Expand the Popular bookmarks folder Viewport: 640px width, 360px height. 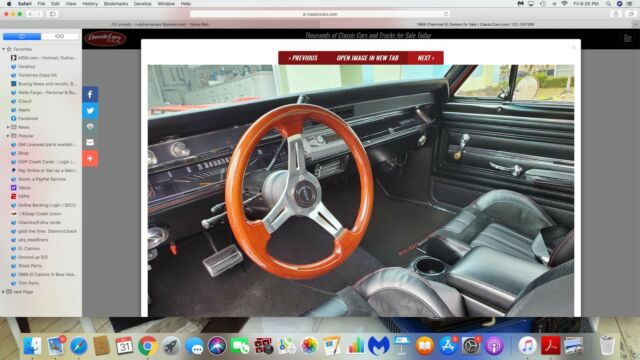tap(8, 136)
